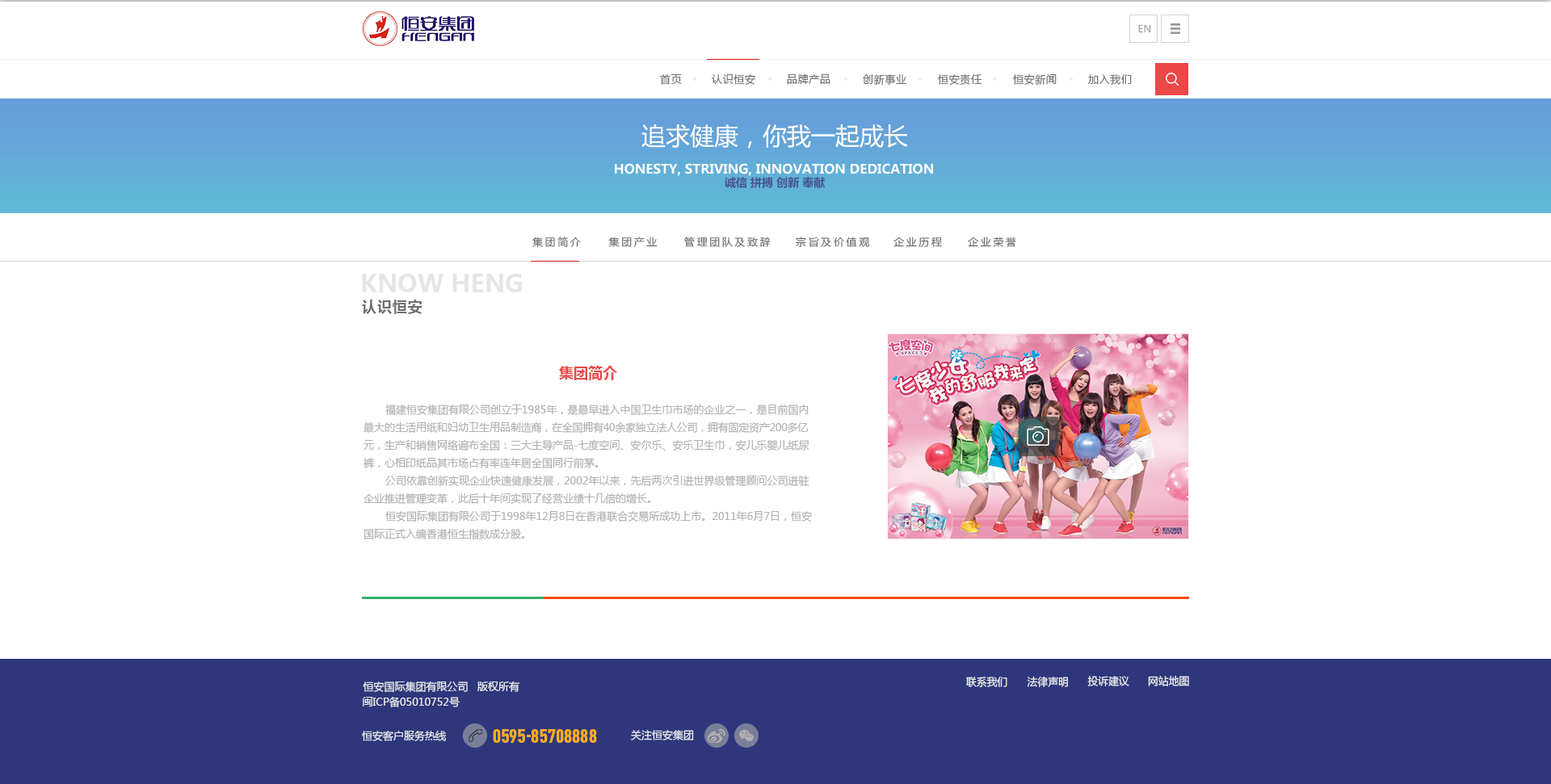Select the 企业荣誉 sub-tab
The width and height of the screenshot is (1551, 784).
[x=992, y=242]
